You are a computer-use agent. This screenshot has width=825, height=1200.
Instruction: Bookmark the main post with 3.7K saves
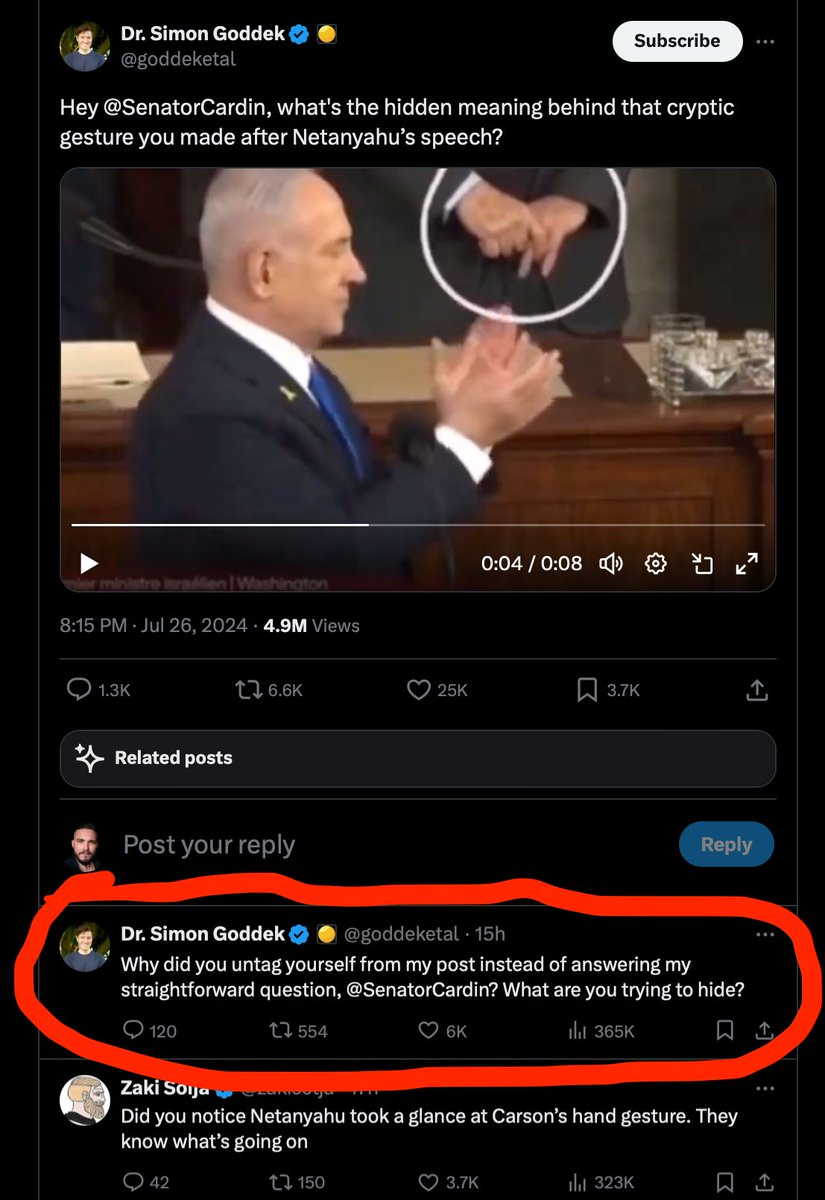(587, 689)
